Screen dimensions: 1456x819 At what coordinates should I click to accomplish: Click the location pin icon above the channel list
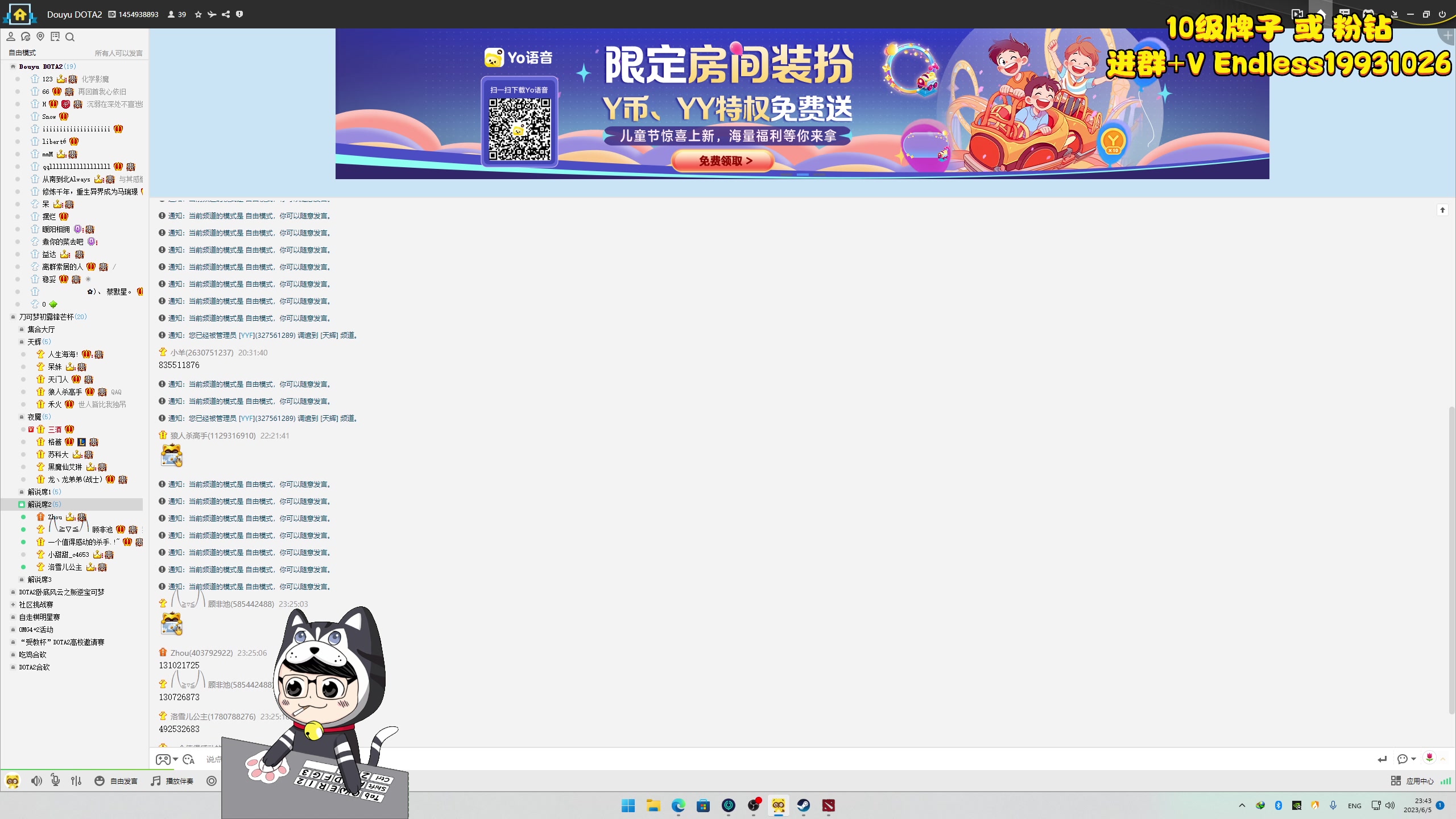click(x=40, y=37)
